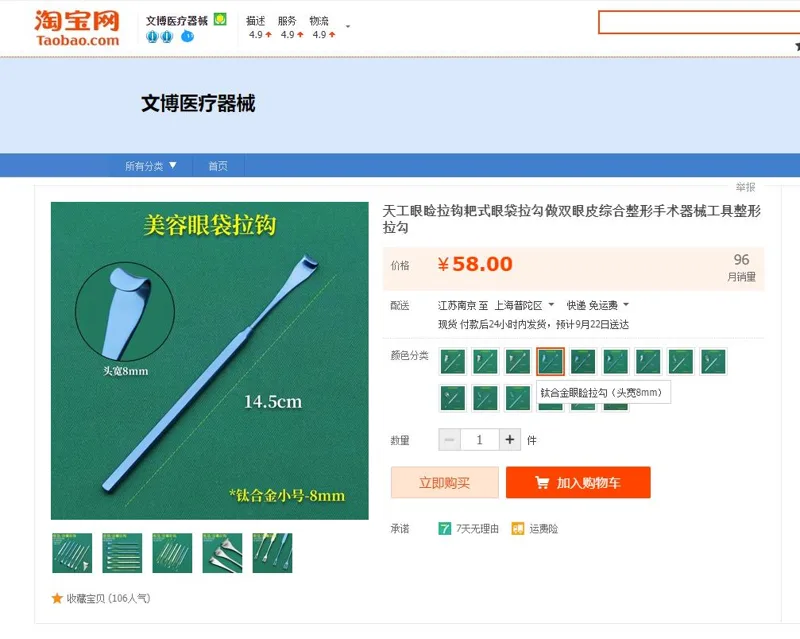Decrease quantity with the minus button
The height and width of the screenshot is (639, 800).
tap(449, 439)
